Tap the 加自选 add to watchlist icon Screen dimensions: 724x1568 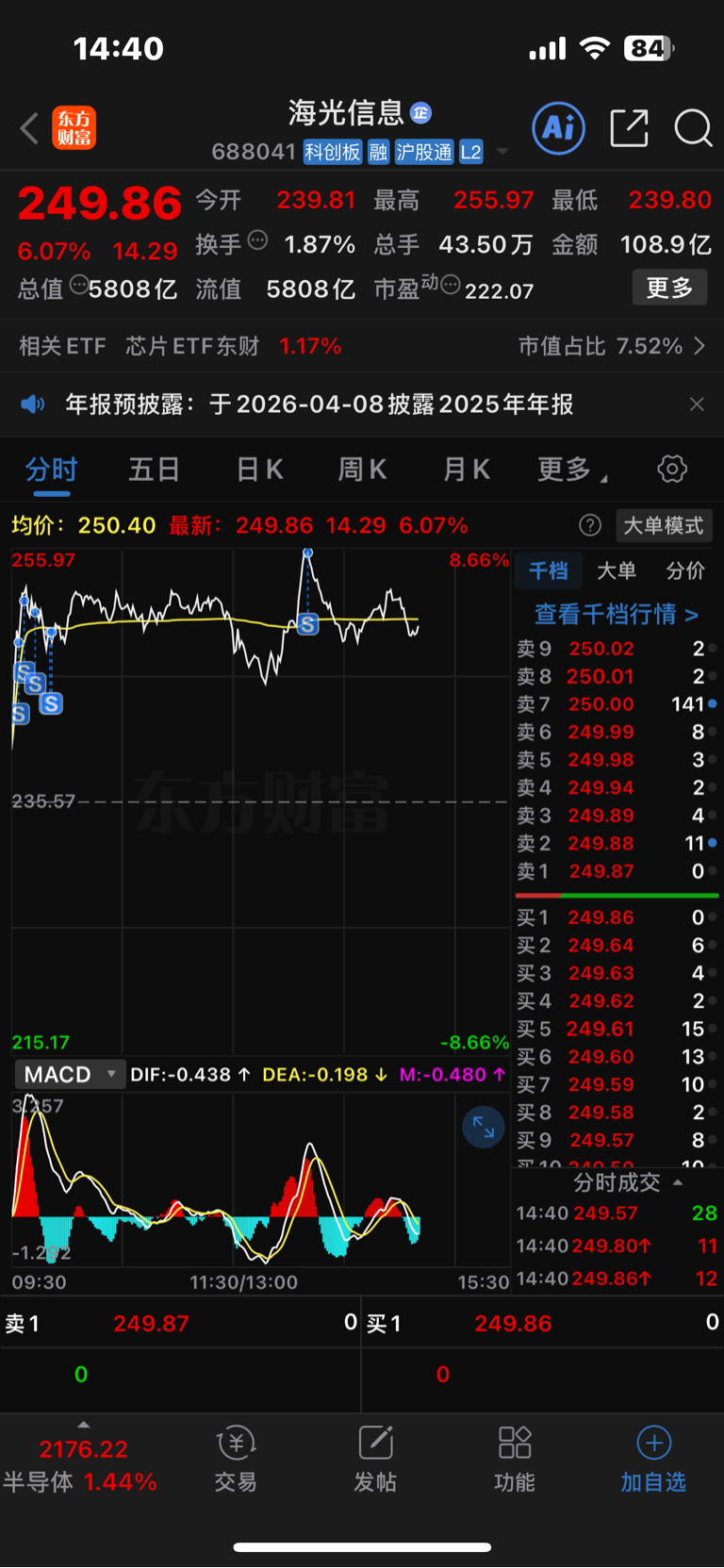(x=653, y=1460)
